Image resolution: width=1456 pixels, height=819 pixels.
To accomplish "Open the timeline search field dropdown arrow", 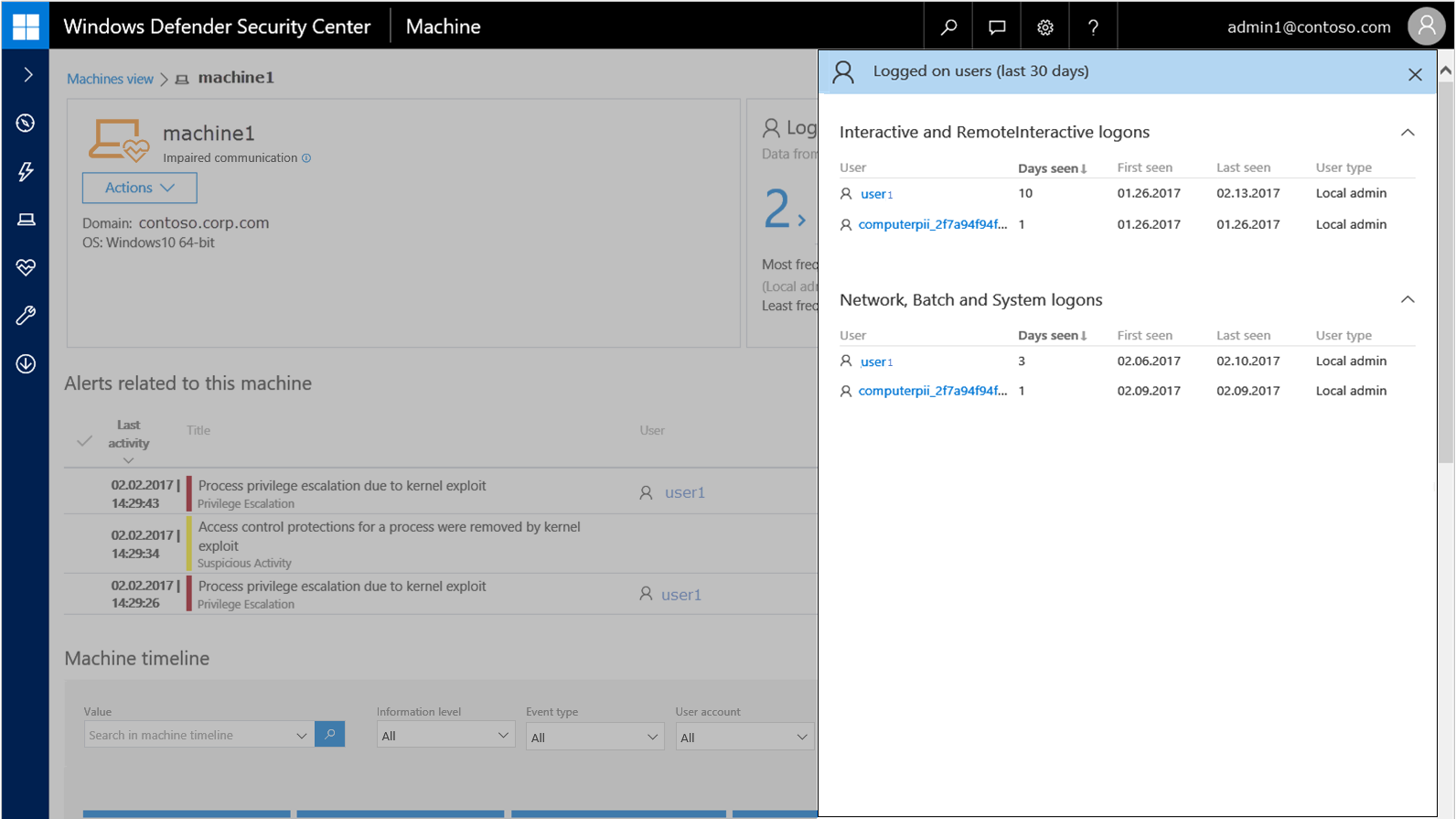I will [302, 736].
